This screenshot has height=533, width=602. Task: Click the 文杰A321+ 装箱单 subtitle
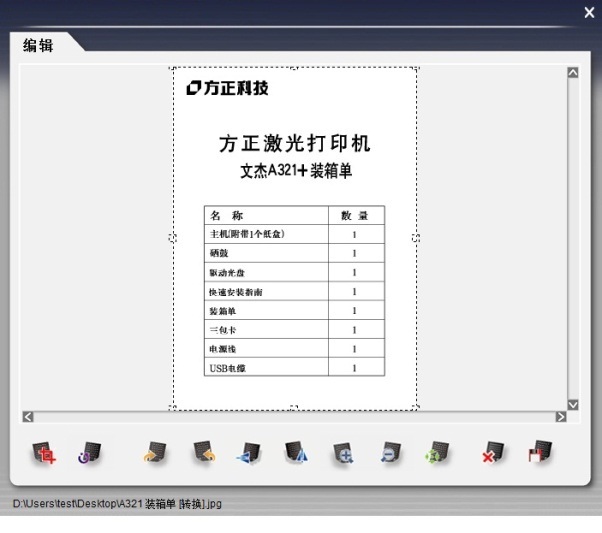tap(296, 170)
